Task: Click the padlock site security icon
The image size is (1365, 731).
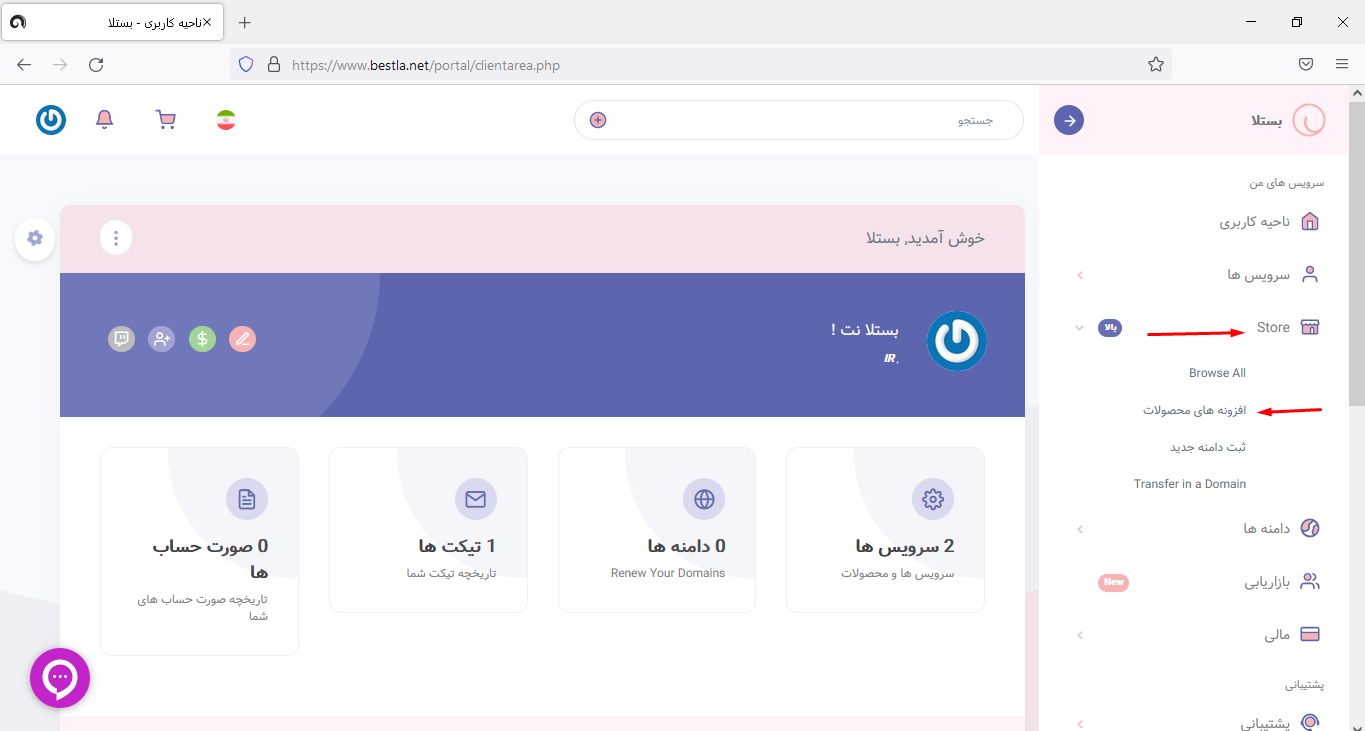Action: [273, 65]
